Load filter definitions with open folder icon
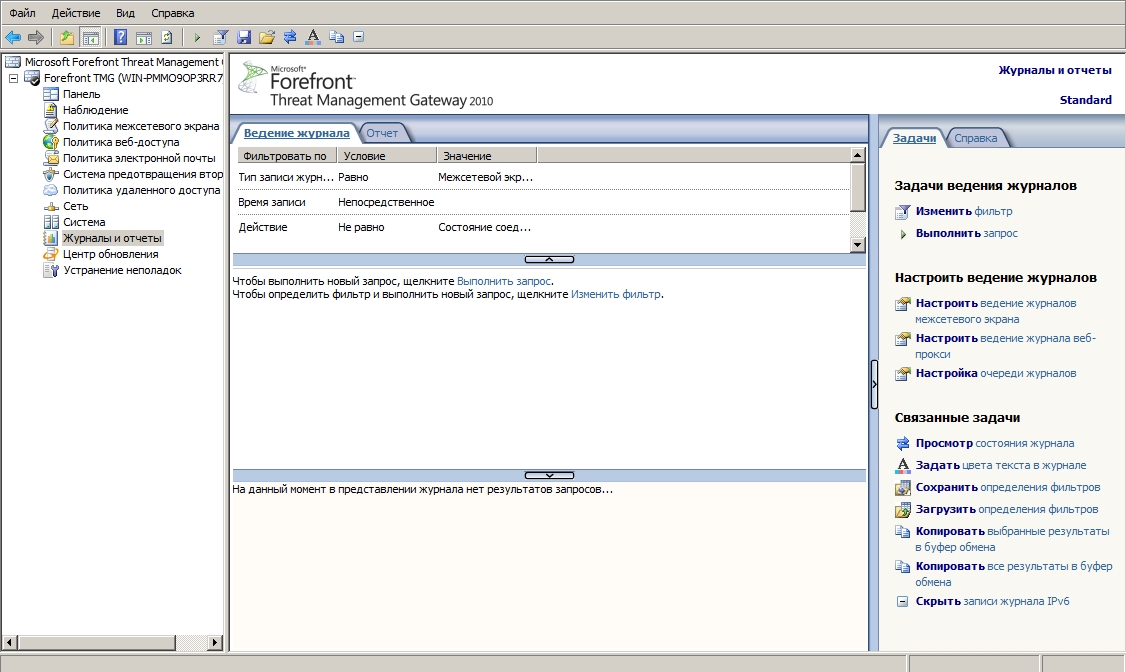The image size is (1126, 672). pos(267,37)
